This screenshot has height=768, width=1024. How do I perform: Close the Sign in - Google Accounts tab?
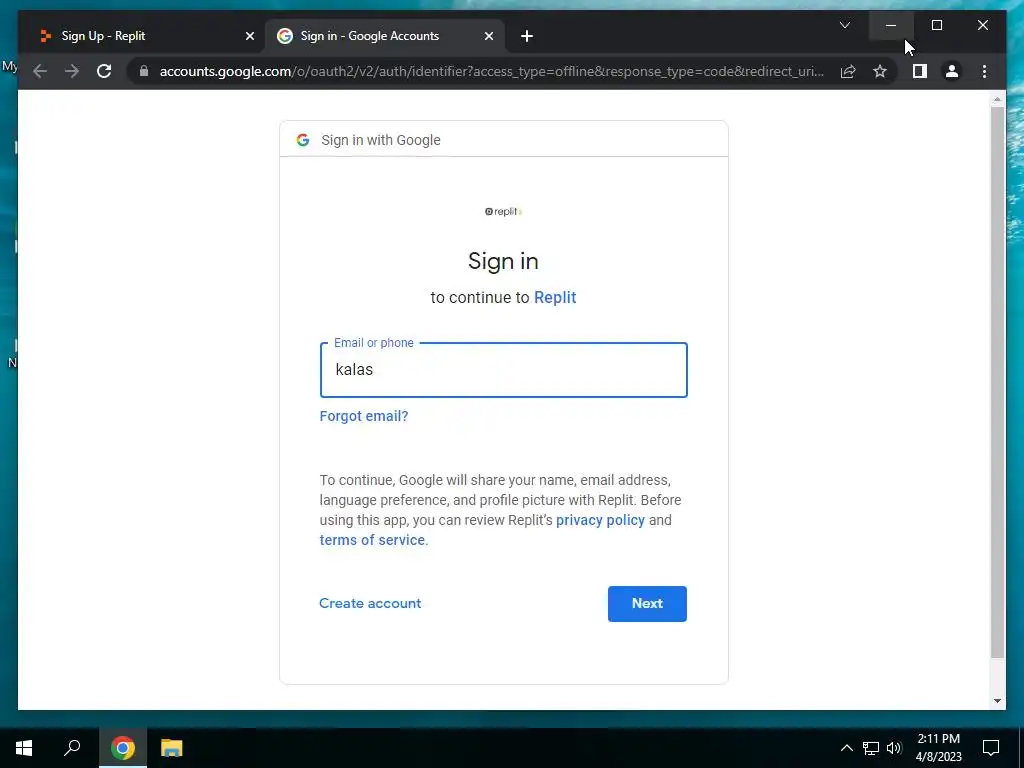pos(488,36)
